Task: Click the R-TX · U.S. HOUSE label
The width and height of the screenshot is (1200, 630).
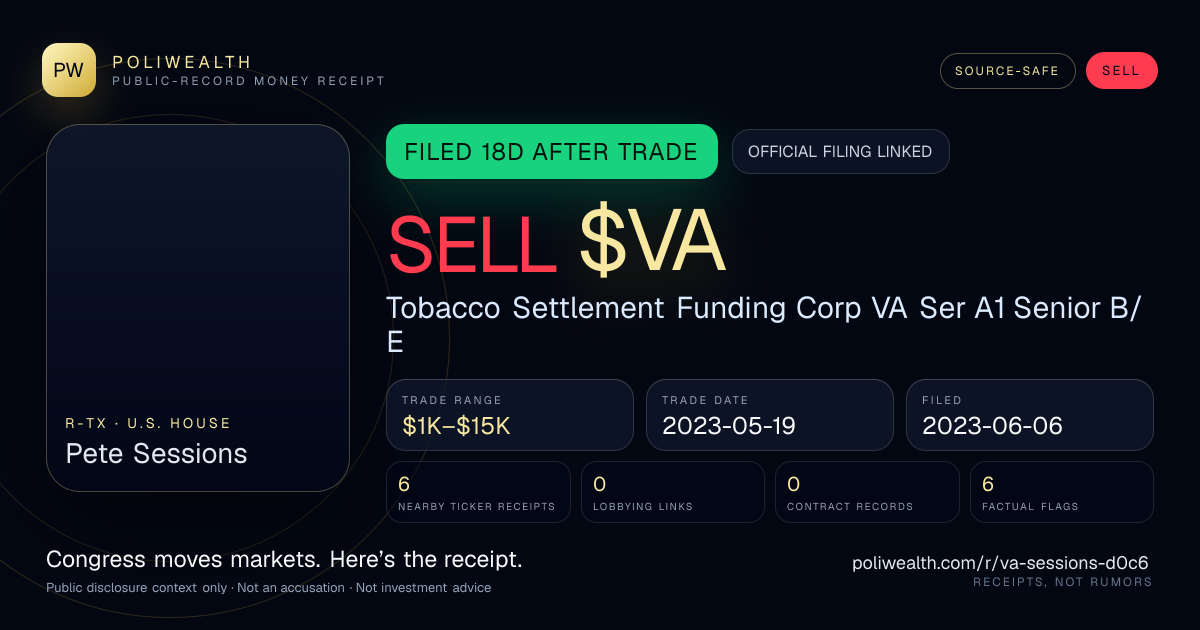Action: coord(148,423)
